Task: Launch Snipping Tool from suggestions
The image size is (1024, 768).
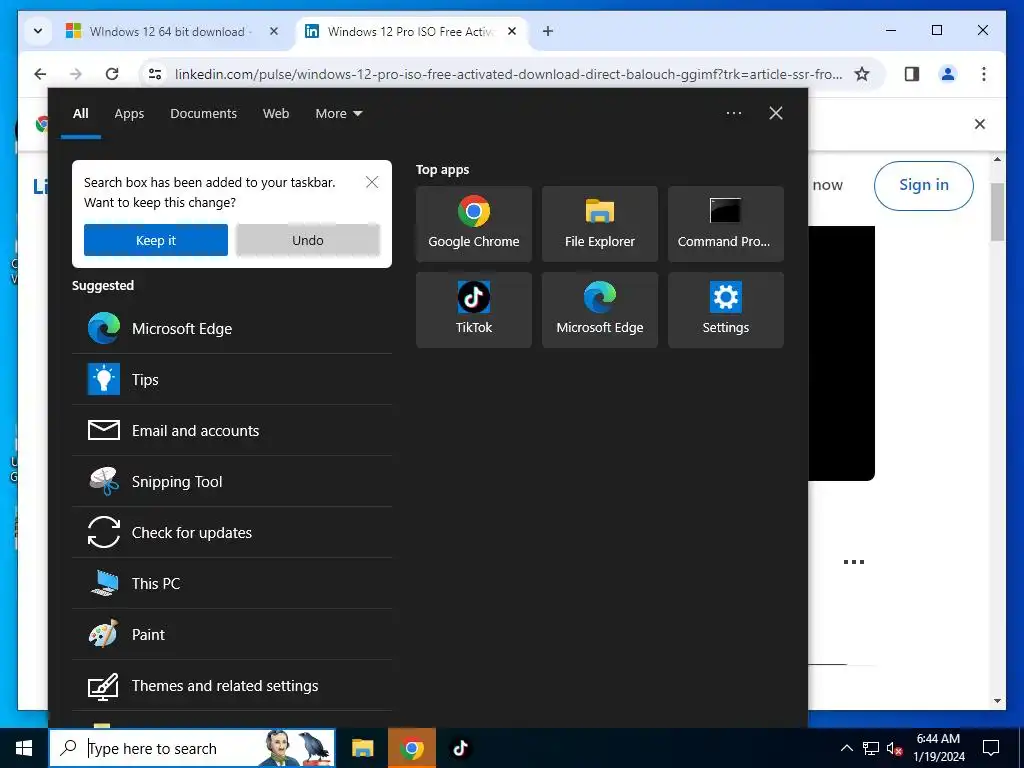Action: pos(232,481)
